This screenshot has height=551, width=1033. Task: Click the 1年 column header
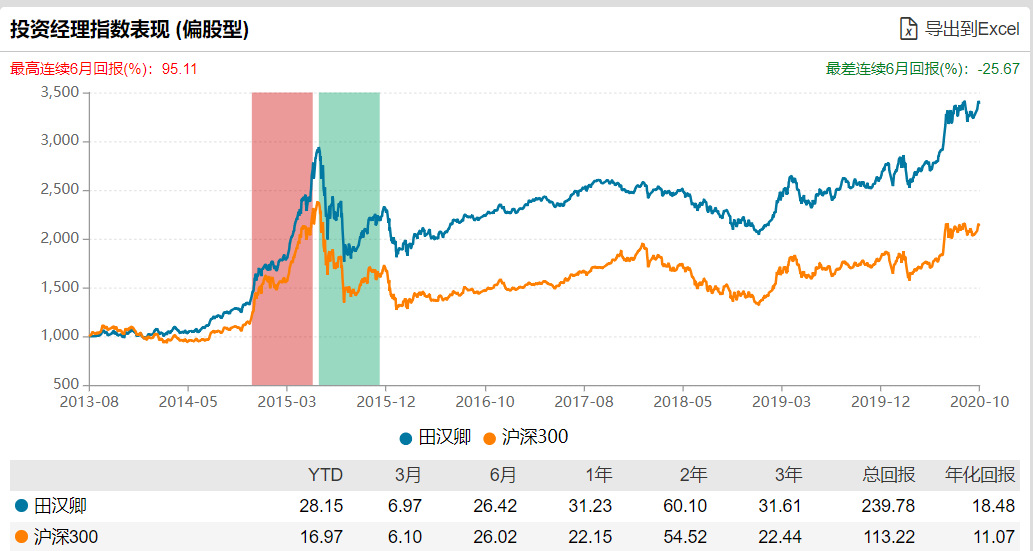(598, 475)
